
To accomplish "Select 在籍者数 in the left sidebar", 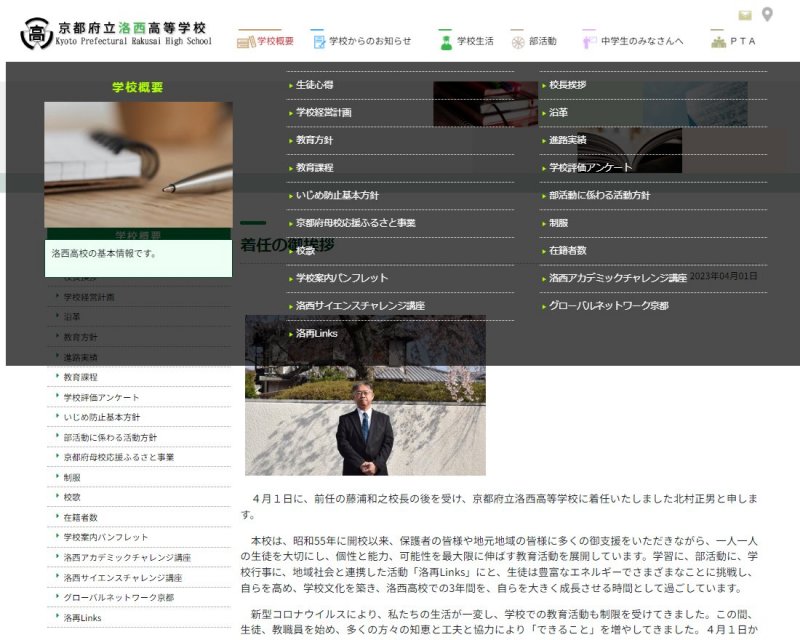I will point(80,517).
